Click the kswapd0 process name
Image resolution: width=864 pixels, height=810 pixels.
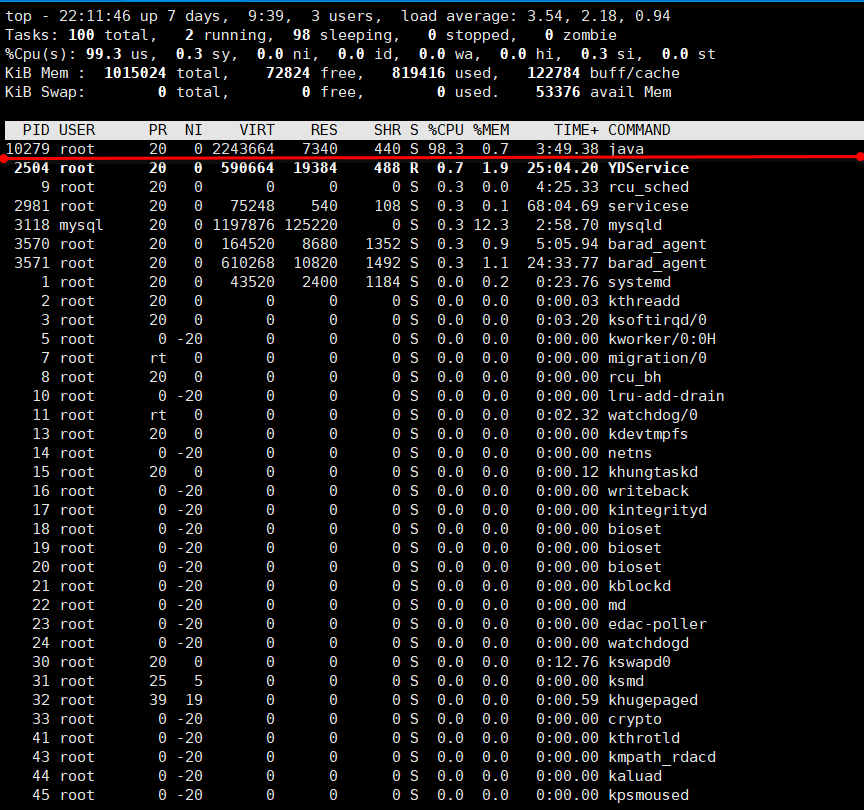pyautogui.click(x=639, y=662)
